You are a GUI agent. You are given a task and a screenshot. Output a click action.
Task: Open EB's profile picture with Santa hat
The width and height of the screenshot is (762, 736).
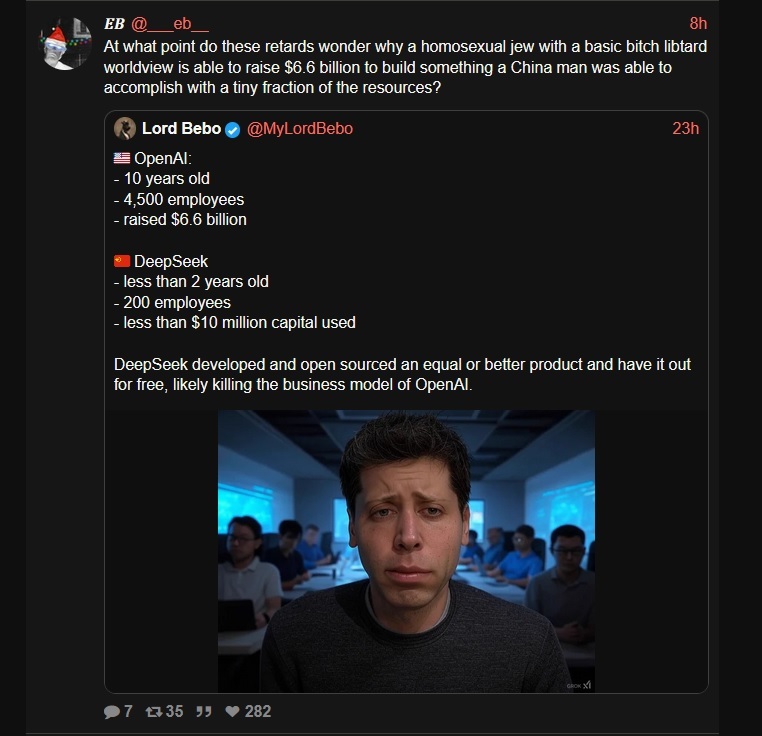point(65,44)
